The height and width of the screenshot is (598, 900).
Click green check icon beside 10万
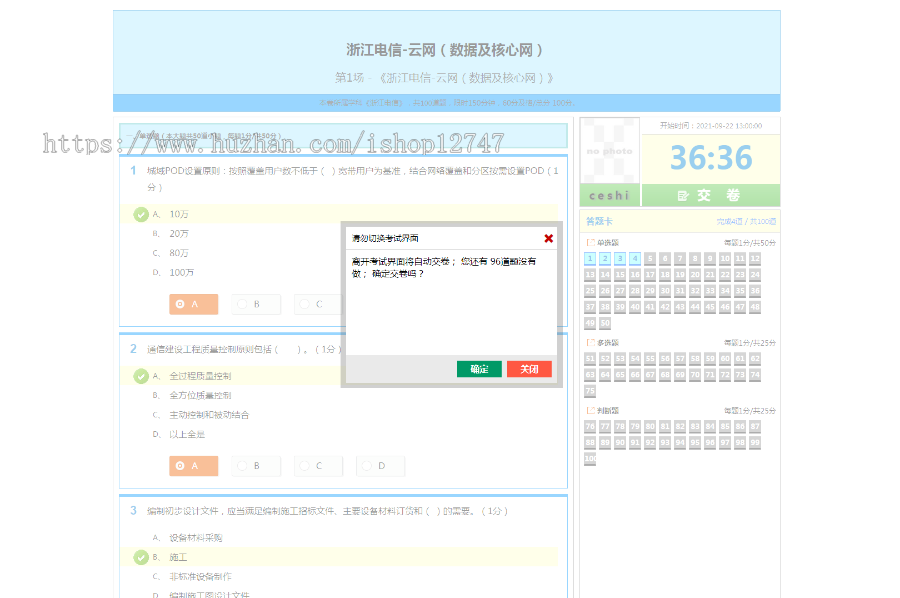[x=141, y=215]
